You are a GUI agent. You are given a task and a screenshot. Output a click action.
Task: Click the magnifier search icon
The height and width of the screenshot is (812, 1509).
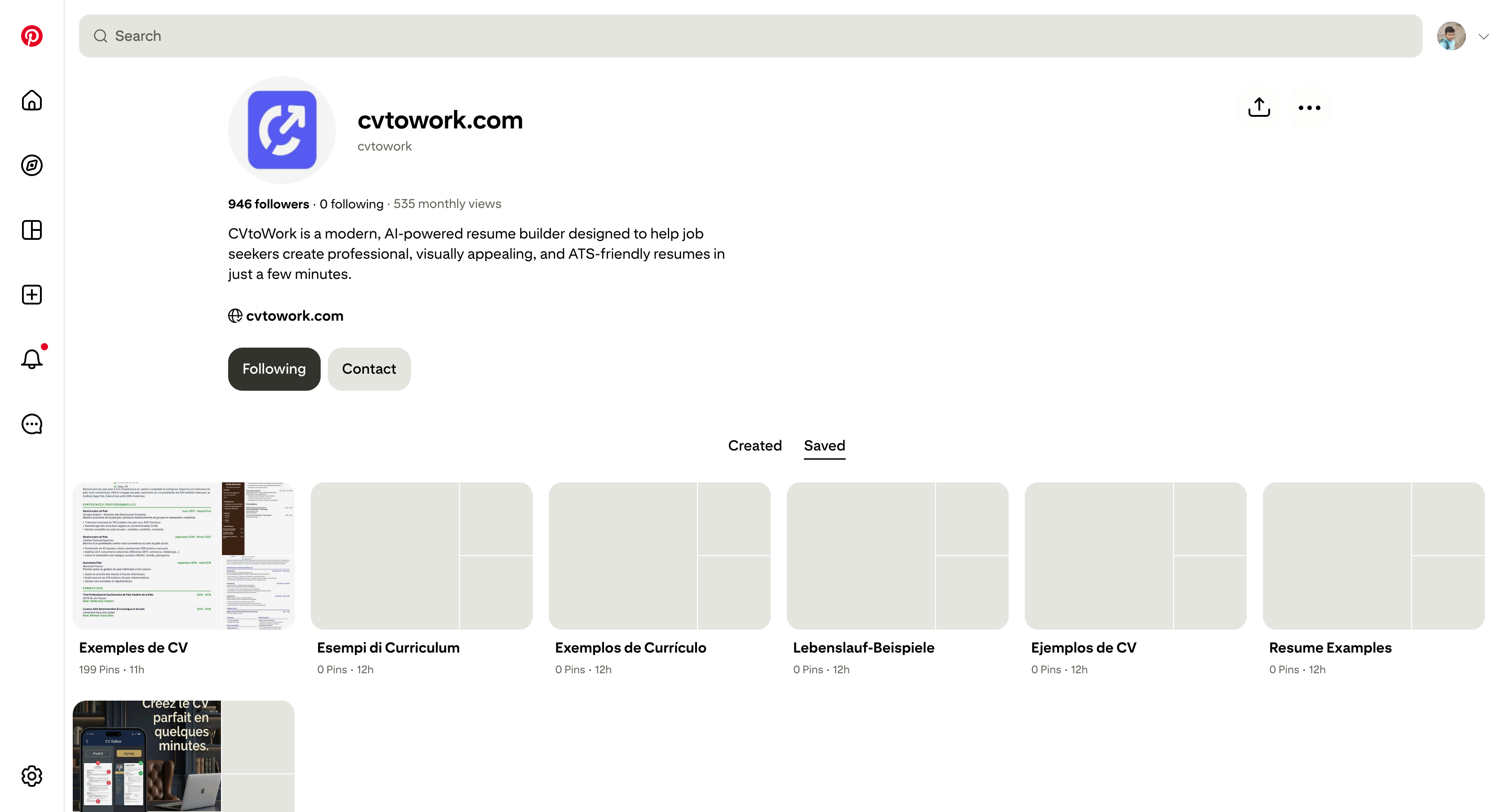101,36
